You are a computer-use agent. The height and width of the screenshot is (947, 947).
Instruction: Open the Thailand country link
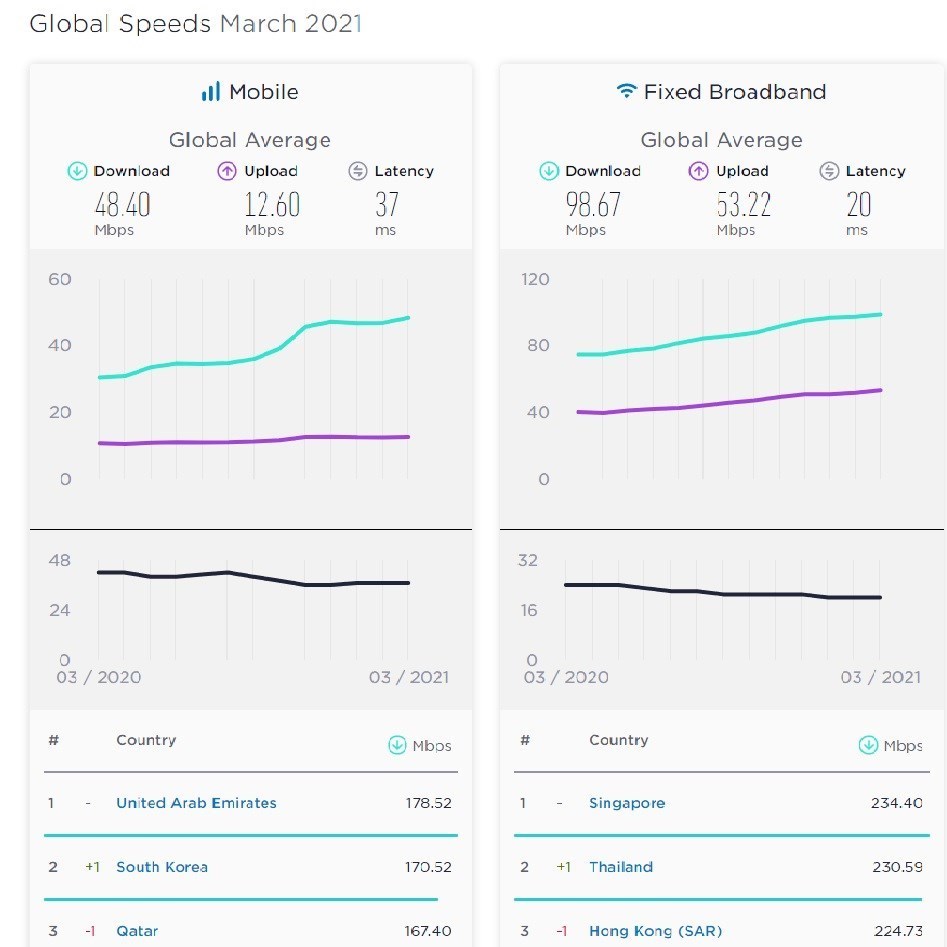pyautogui.click(x=621, y=867)
